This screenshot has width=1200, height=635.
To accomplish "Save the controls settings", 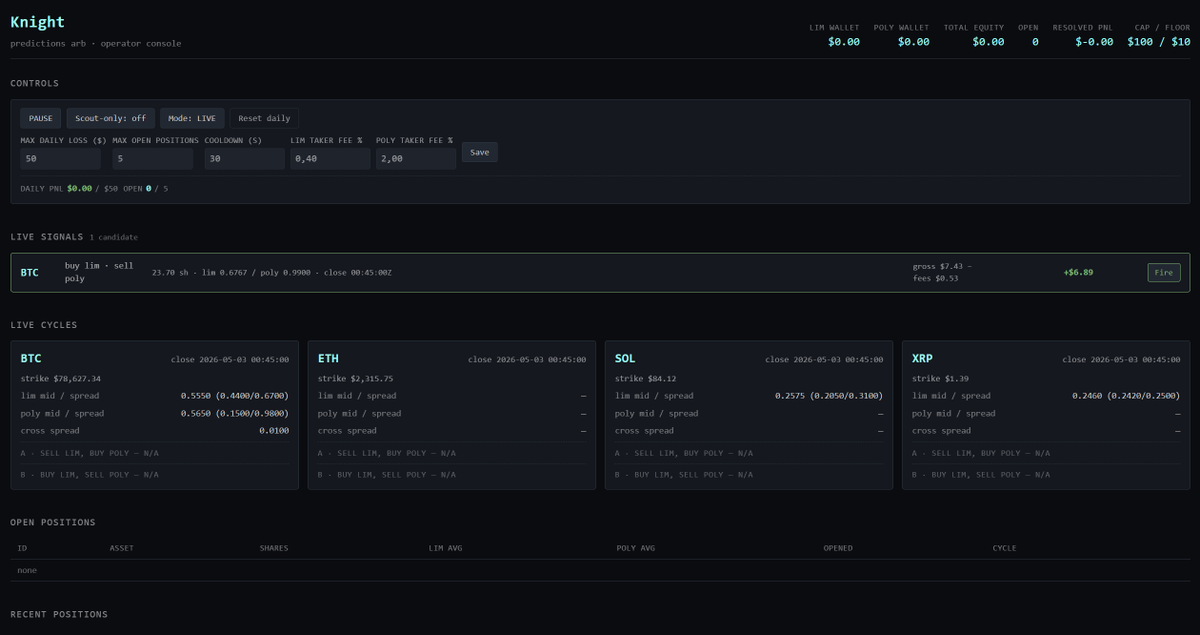I will coord(480,152).
